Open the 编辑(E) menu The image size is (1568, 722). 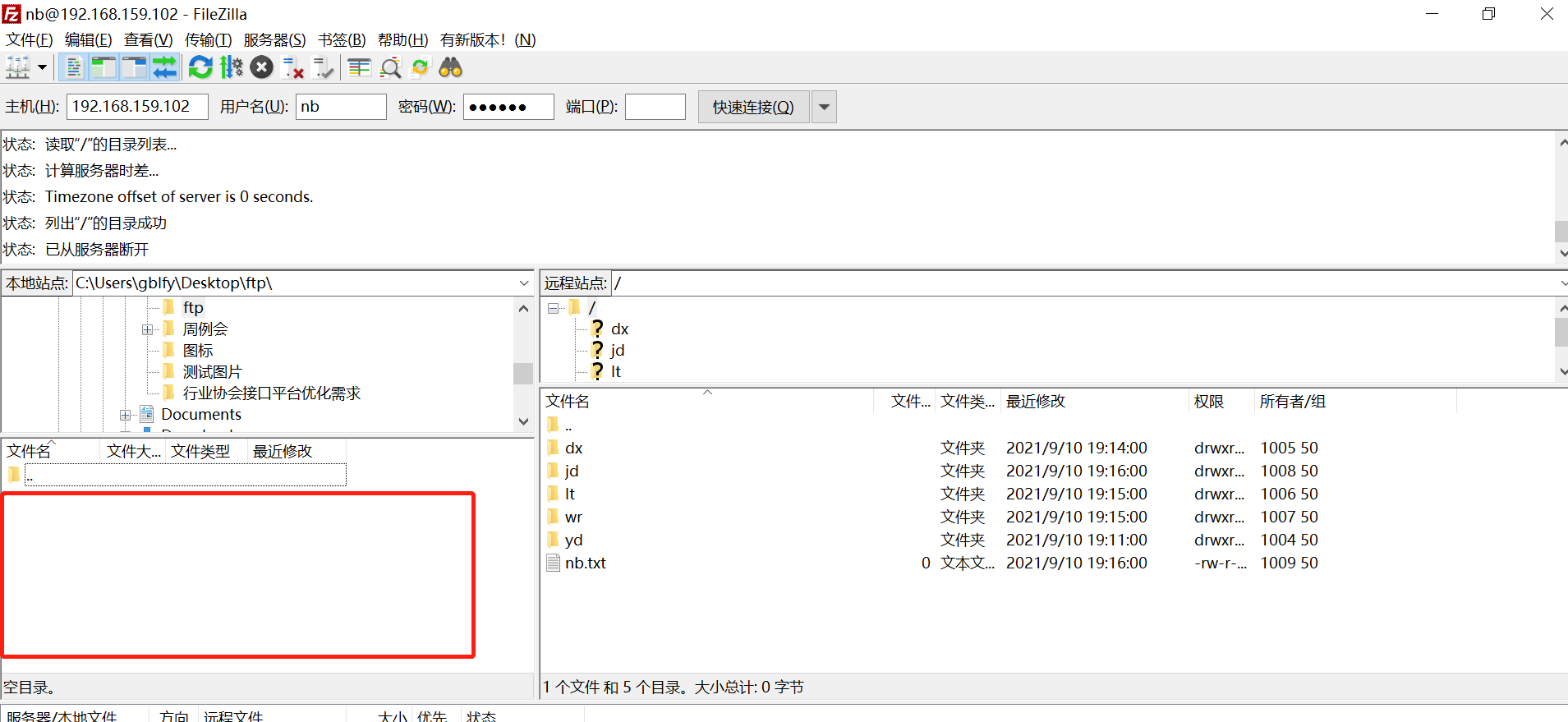point(88,39)
